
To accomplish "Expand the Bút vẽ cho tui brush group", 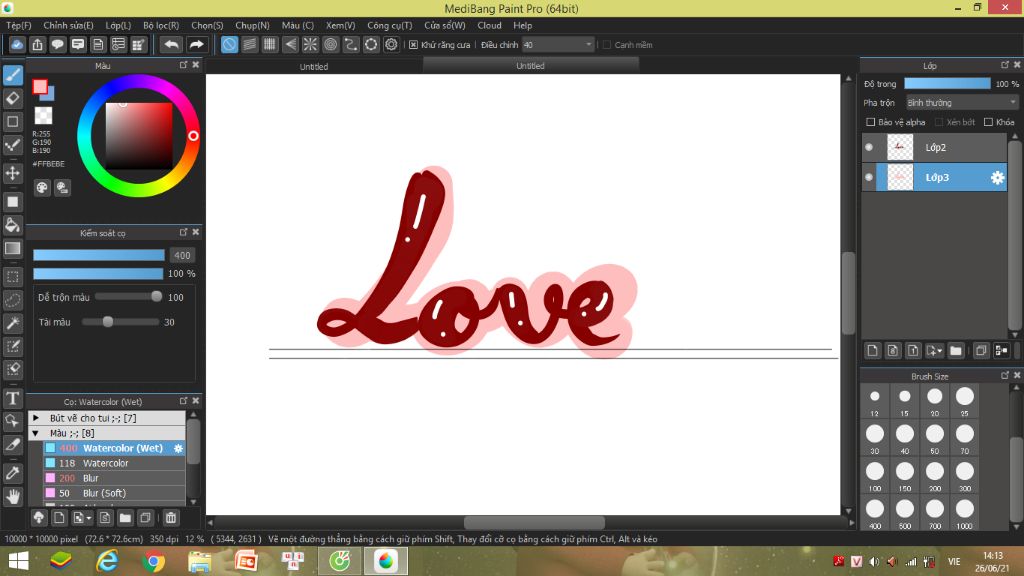I will [x=37, y=418].
